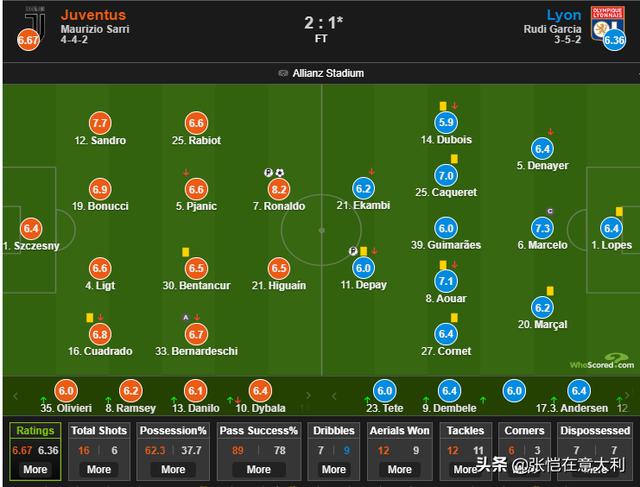This screenshot has width=640, height=487.
Task: Open the Total Shots stat tab
Action: 99,431
